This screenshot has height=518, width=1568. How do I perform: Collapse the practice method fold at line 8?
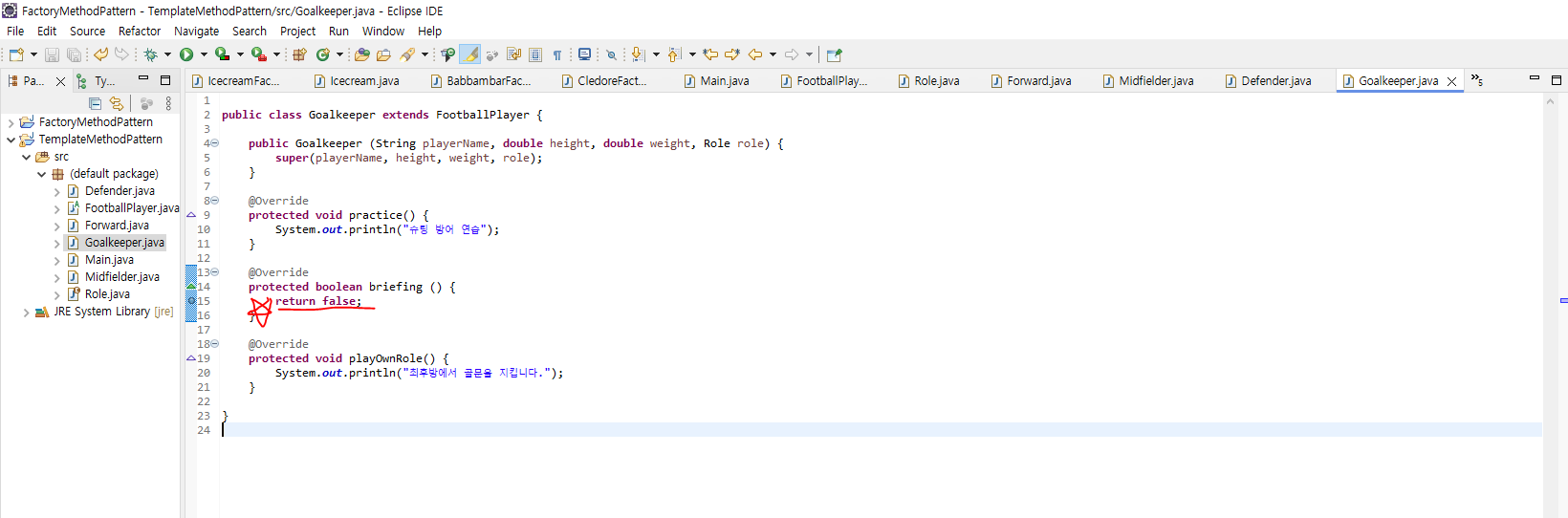click(215, 201)
